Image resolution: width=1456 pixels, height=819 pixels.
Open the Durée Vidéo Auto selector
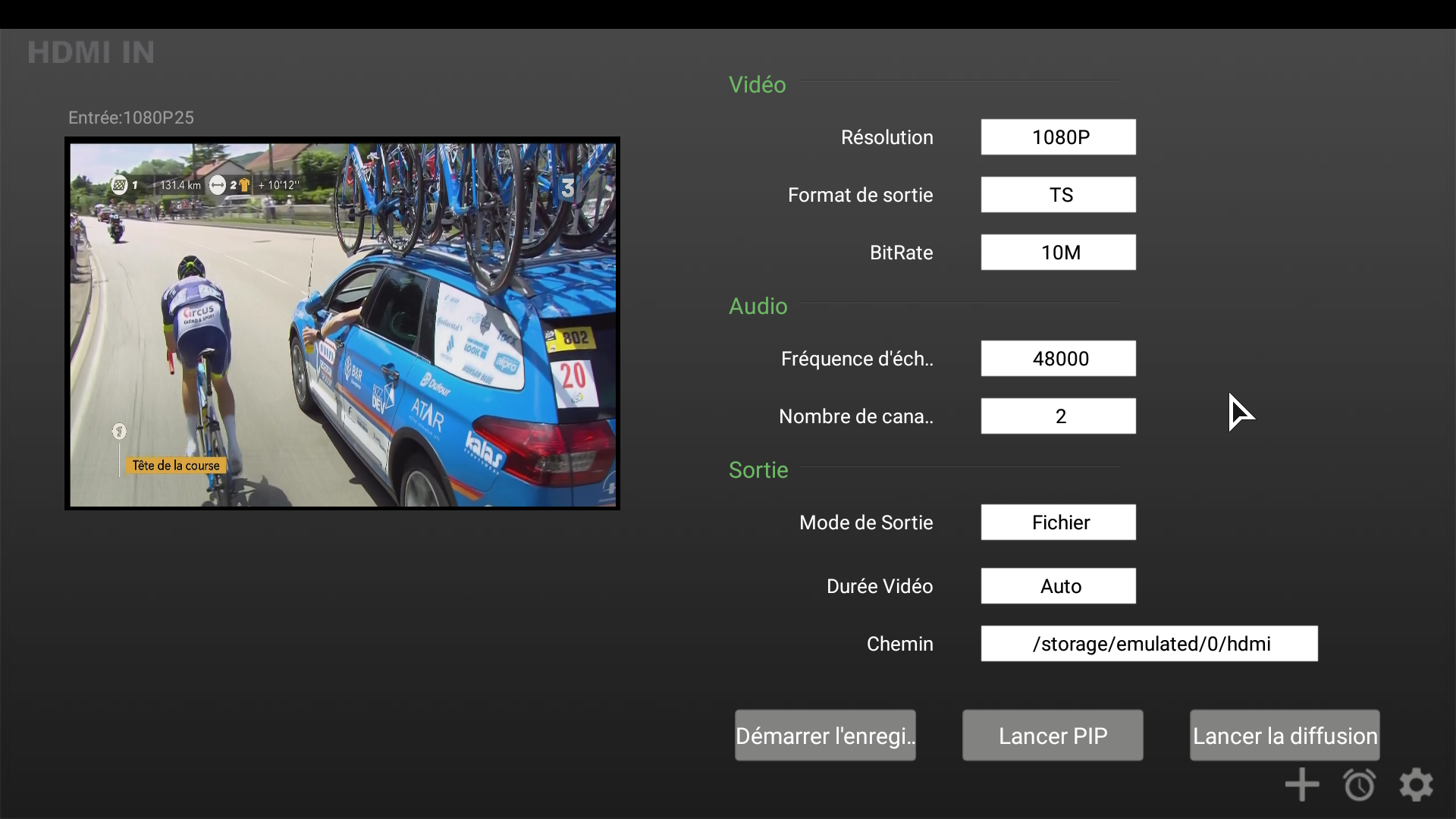1058,586
